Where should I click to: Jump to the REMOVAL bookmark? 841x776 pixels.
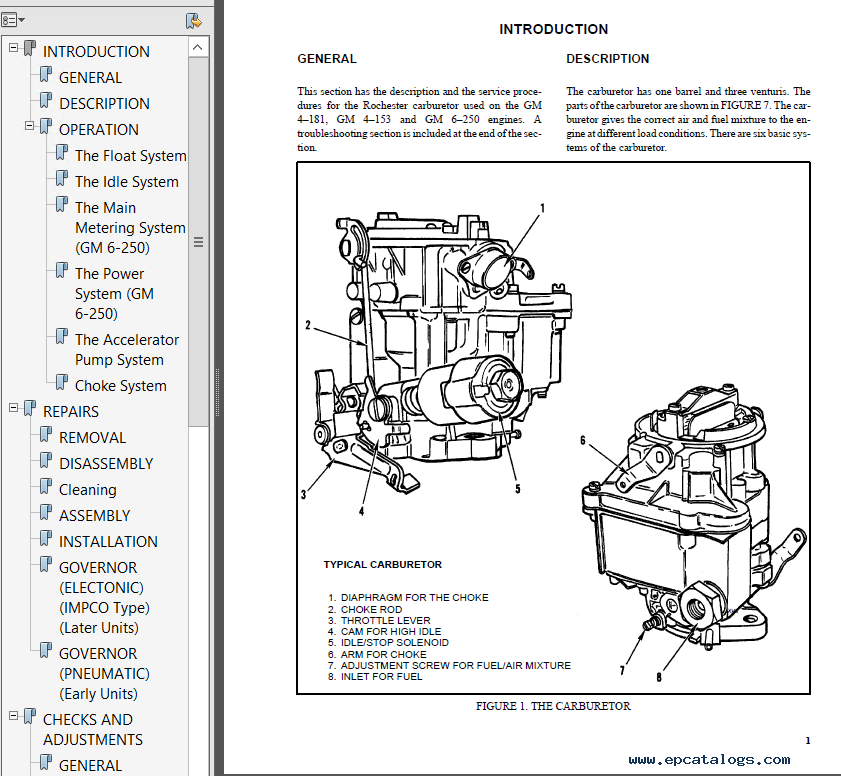pyautogui.click(x=92, y=438)
